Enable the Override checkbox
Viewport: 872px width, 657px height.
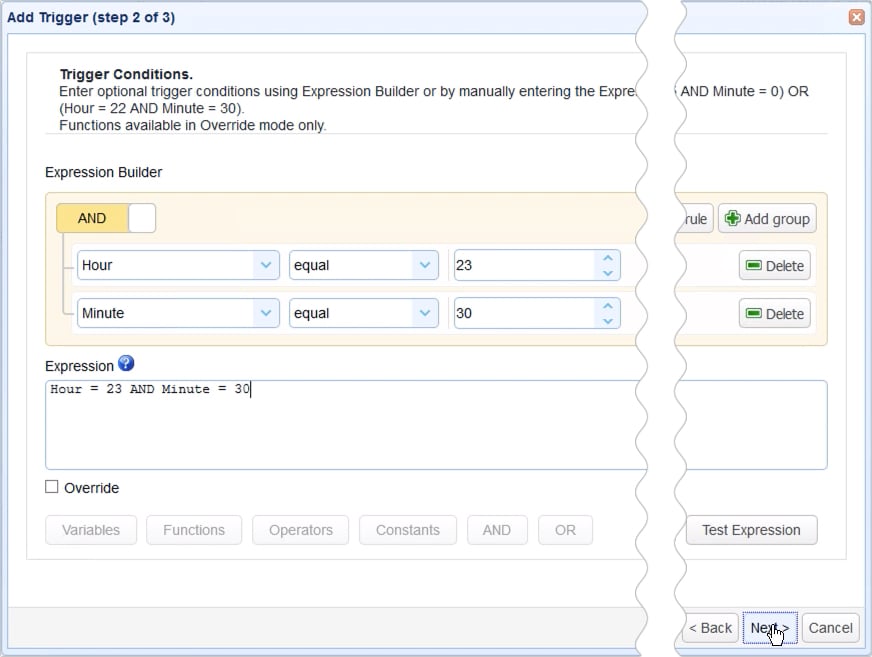(x=51, y=488)
